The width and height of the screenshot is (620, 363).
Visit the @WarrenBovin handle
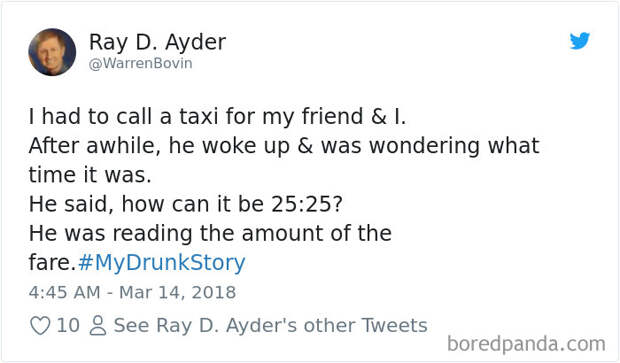[x=140, y=63]
